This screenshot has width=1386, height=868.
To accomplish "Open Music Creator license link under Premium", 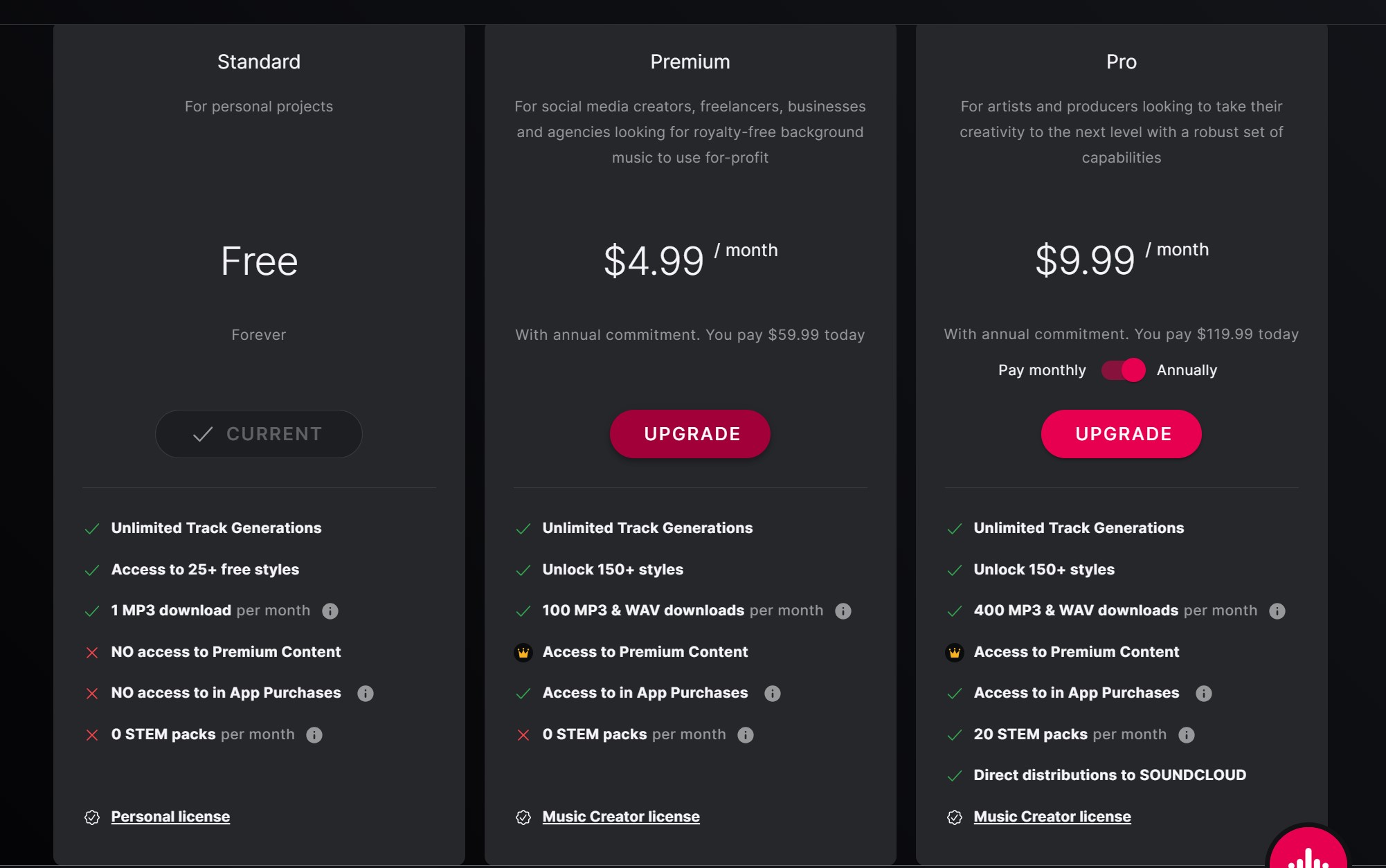I will click(x=621, y=817).
